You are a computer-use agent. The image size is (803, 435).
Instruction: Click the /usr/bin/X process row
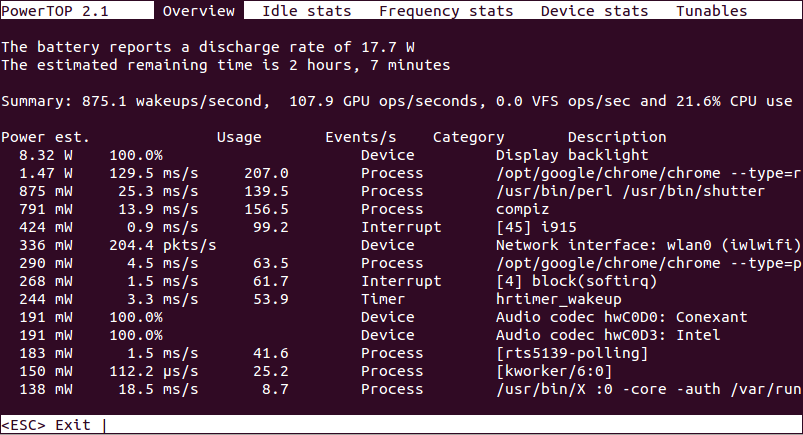[x=402, y=389]
